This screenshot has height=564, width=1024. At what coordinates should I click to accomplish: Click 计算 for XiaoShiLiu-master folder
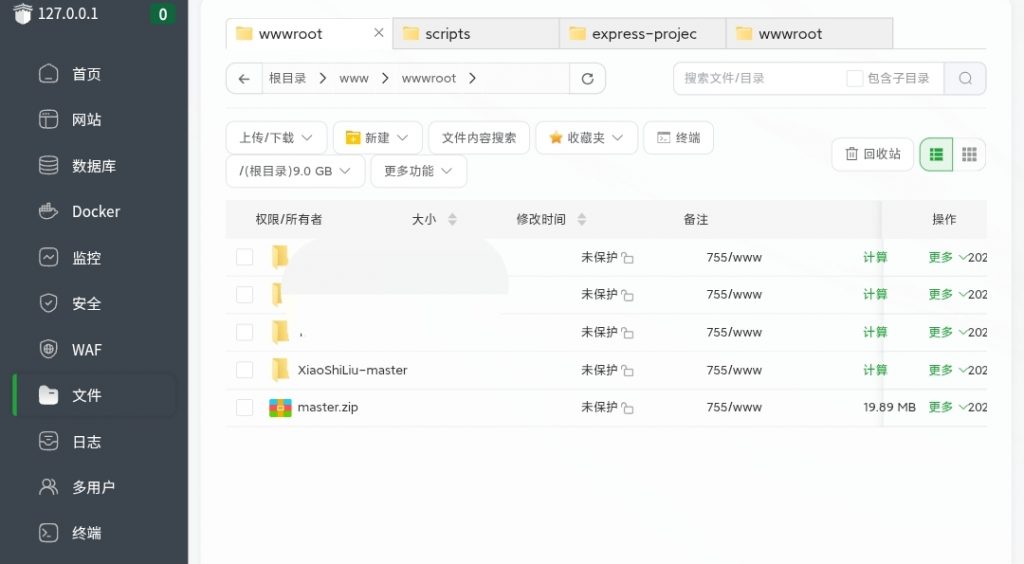coord(875,370)
